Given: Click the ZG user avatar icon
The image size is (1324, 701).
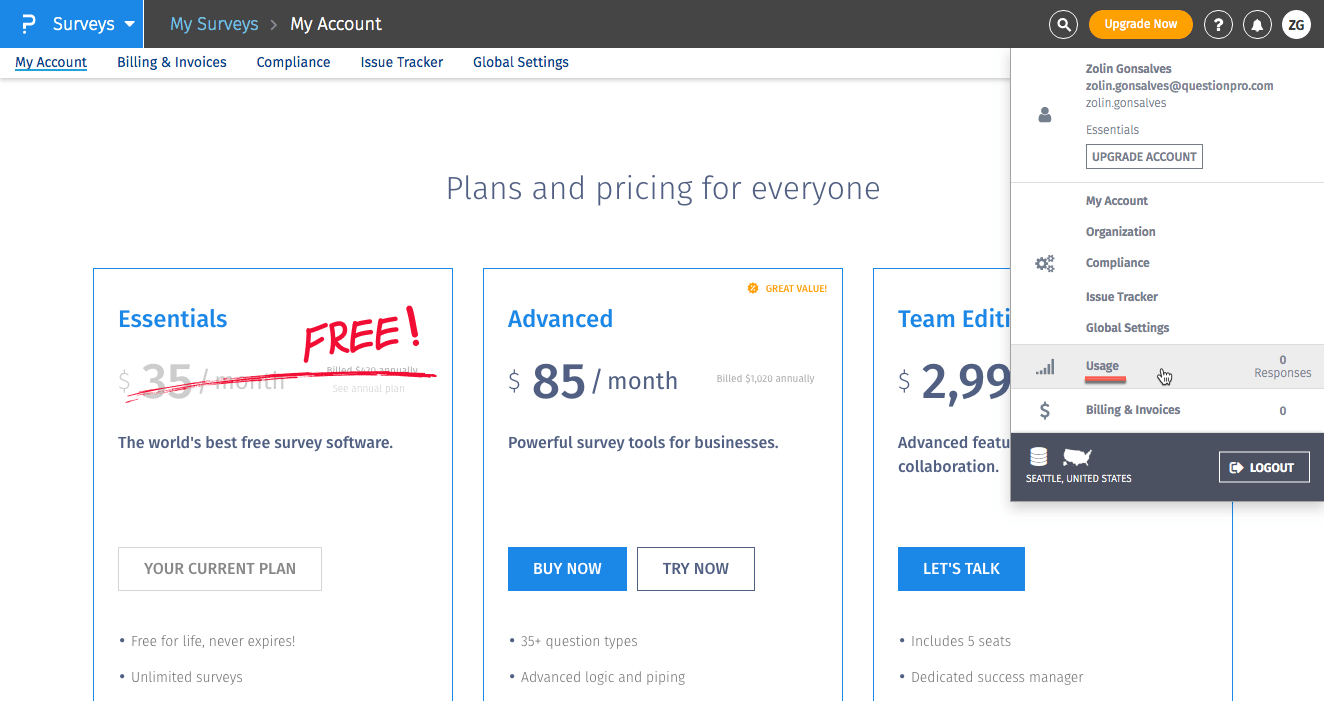Looking at the screenshot, I should pyautogui.click(x=1296, y=24).
